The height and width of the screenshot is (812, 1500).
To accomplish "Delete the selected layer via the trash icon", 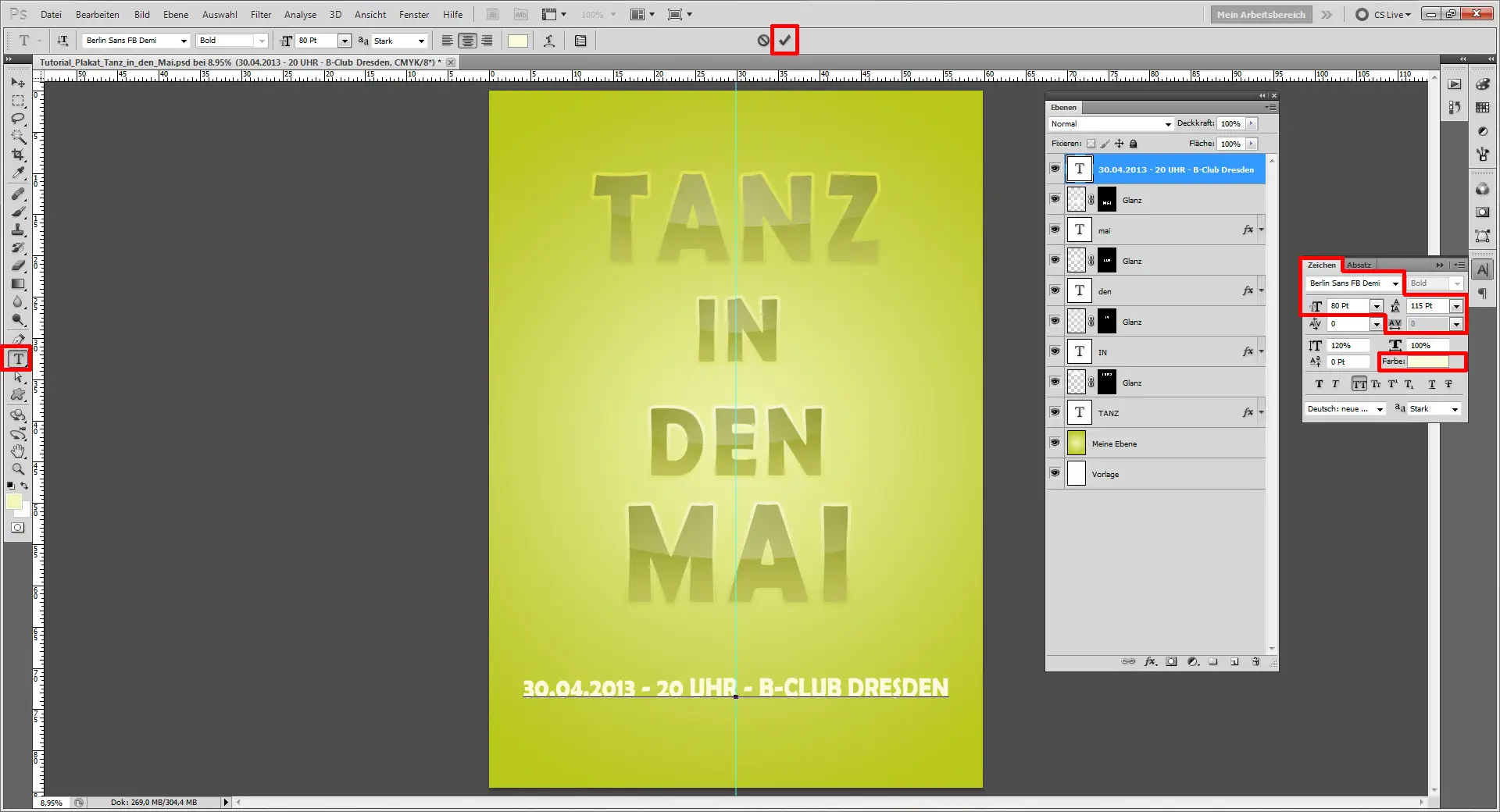I will pyautogui.click(x=1256, y=662).
